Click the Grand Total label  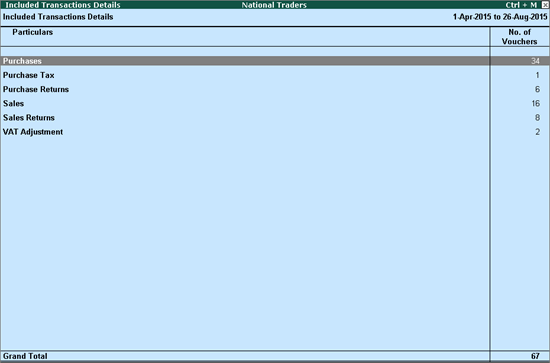click(25, 356)
